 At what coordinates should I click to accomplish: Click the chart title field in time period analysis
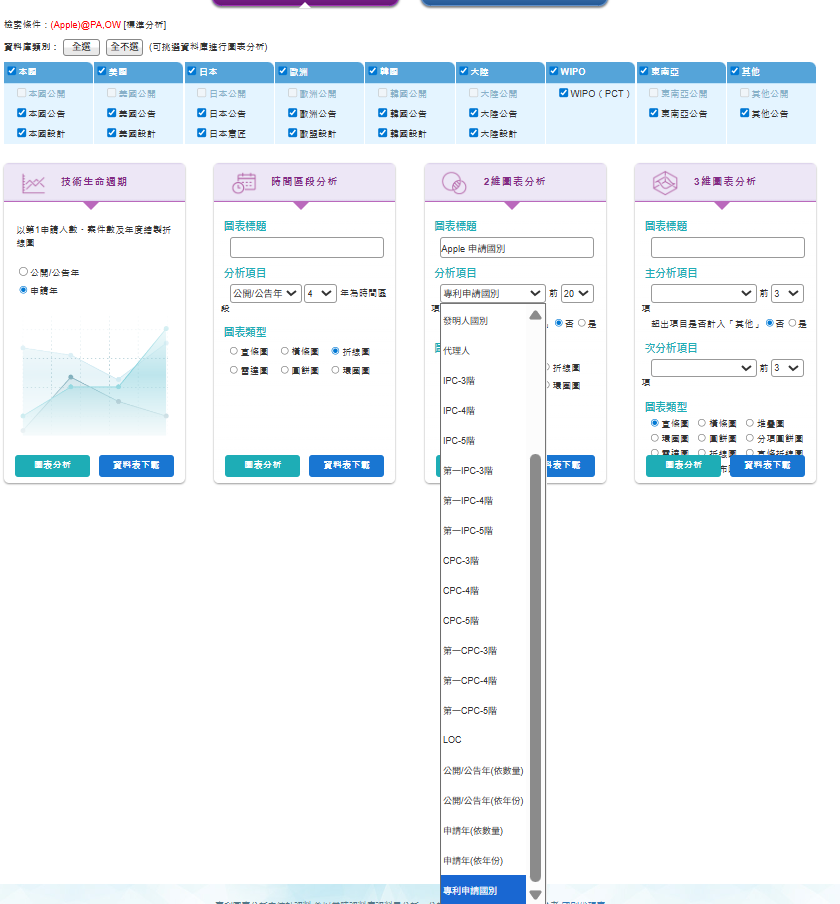click(307, 247)
